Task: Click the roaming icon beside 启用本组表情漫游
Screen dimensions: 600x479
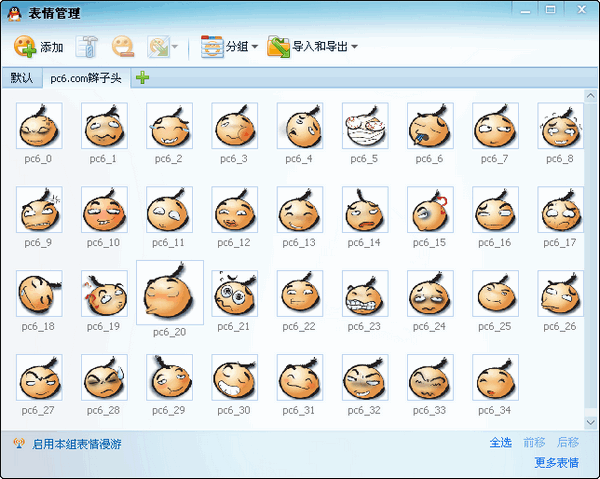Action: (18, 443)
